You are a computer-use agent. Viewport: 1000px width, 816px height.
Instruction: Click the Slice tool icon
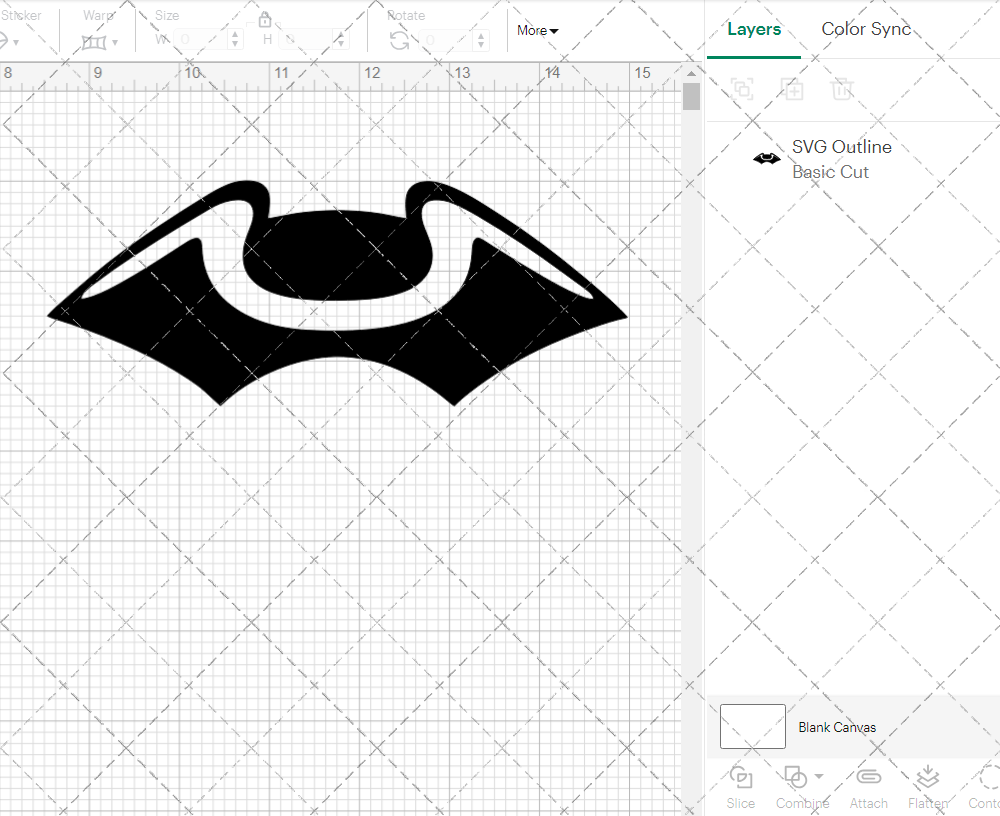[740, 778]
